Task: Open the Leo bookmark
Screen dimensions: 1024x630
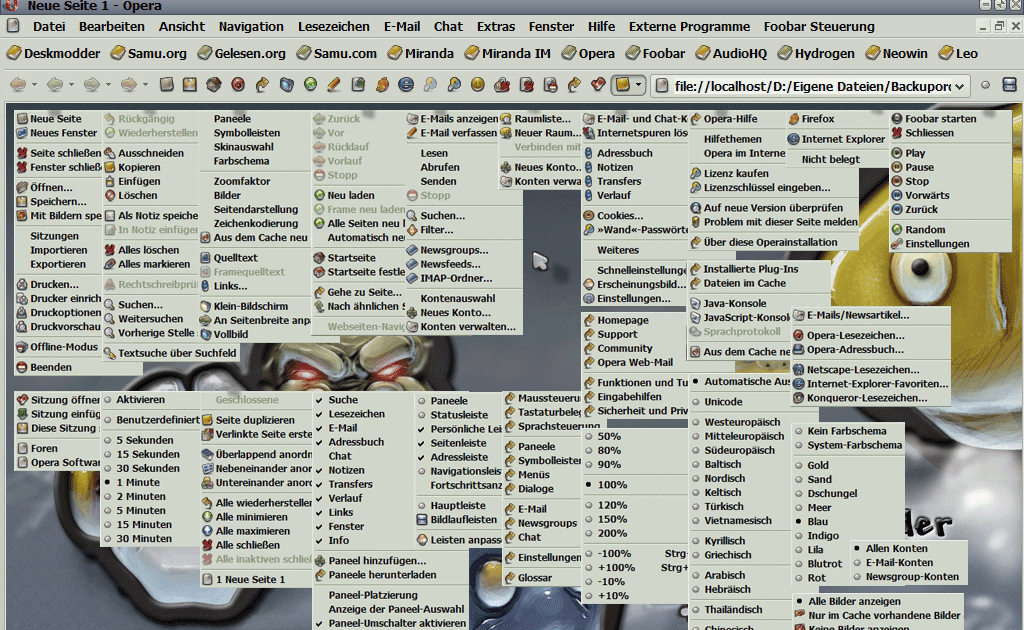Action: coord(959,54)
